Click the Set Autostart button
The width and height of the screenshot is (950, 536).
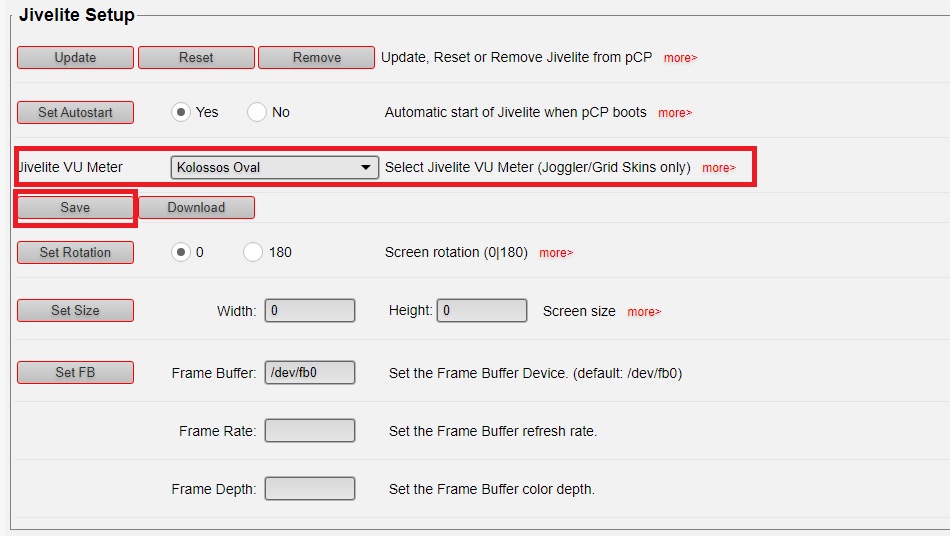coord(75,113)
